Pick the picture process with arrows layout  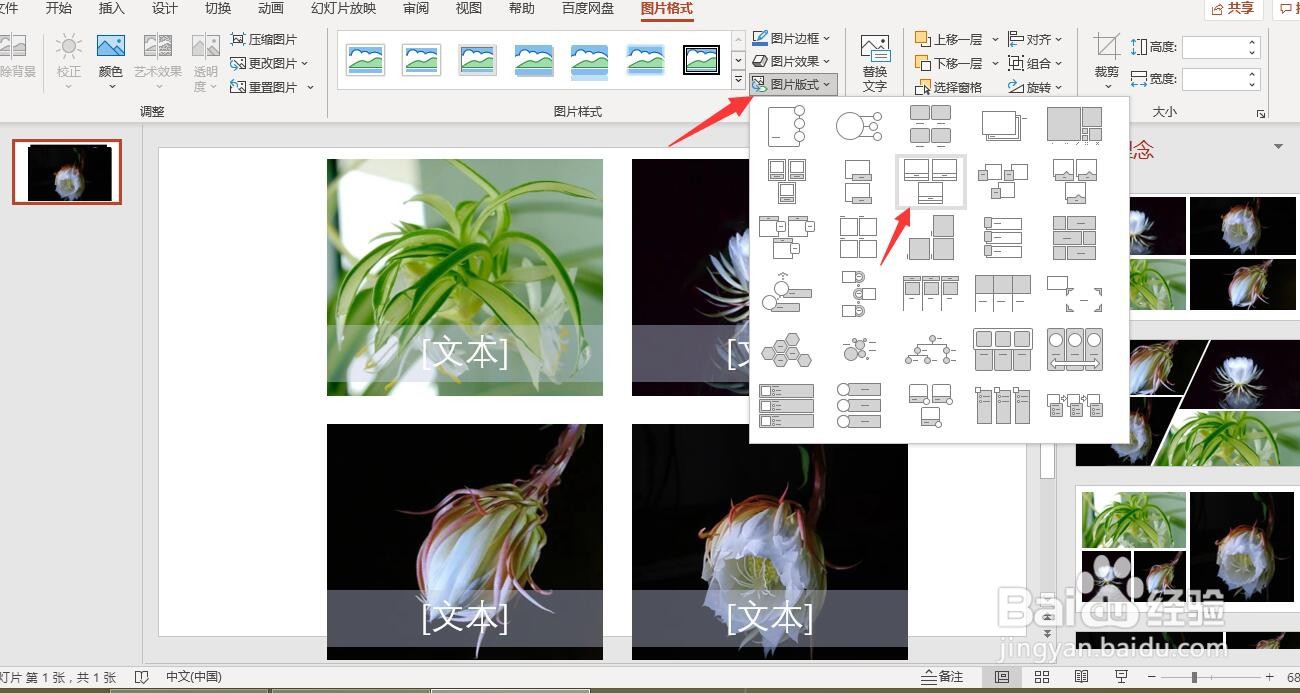click(1074, 406)
